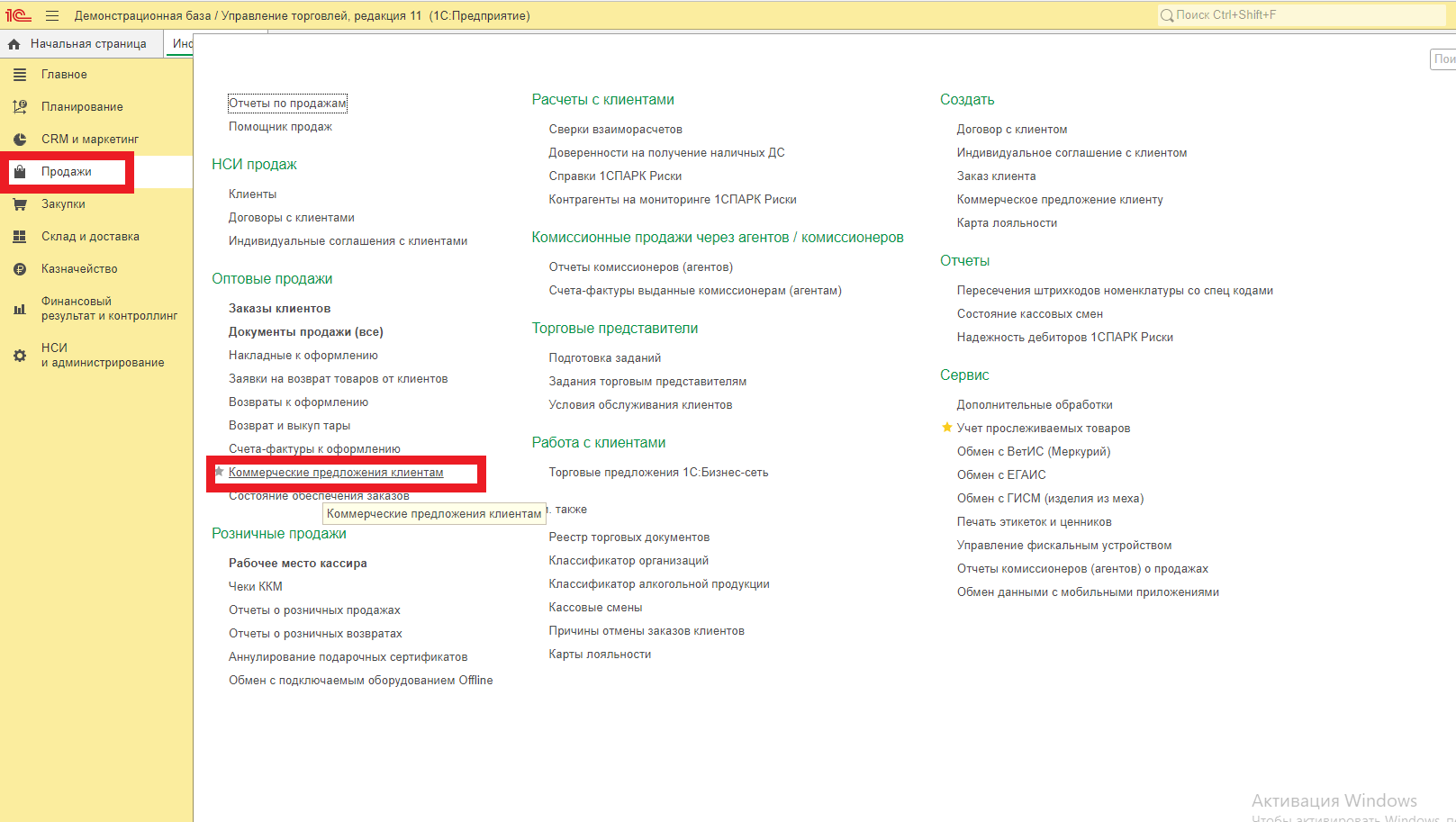
Task: Click the Финансовый результат chart icon
Action: [x=20, y=309]
